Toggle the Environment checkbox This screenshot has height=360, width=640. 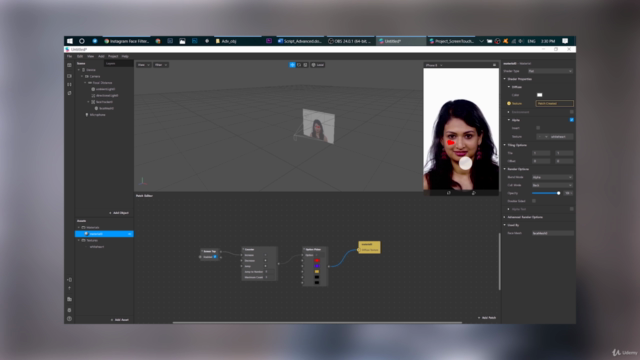point(571,111)
